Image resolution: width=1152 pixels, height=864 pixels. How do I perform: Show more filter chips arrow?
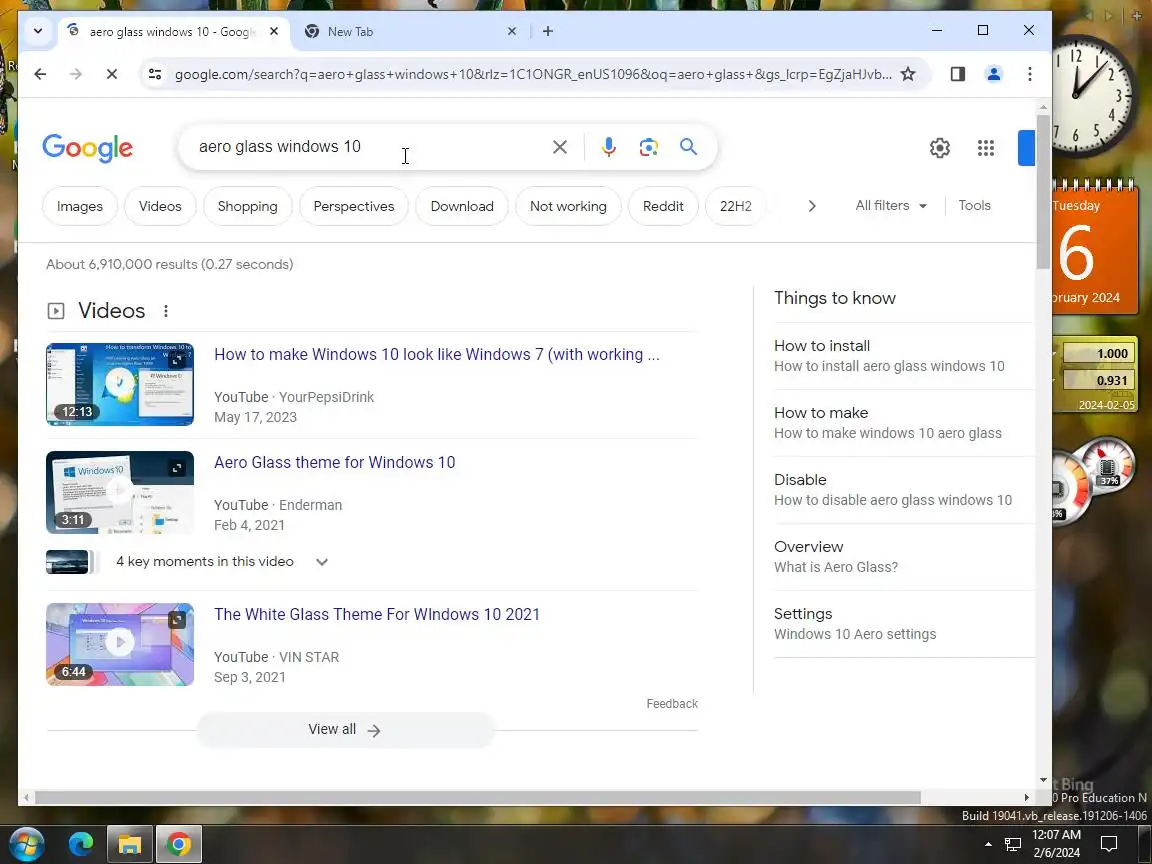coord(811,206)
